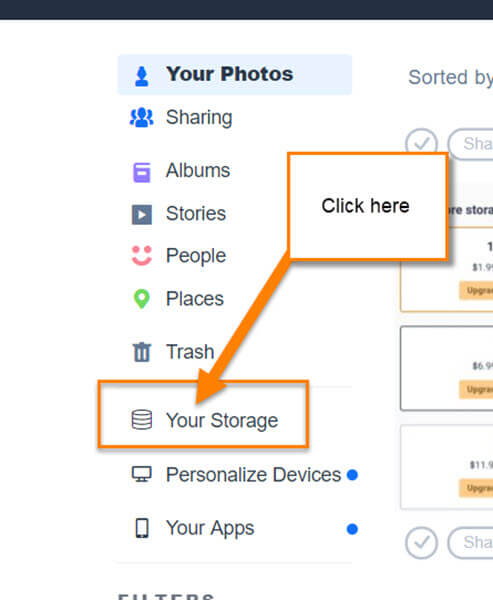
Task: Select the Your Apps phone icon
Action: [142, 528]
